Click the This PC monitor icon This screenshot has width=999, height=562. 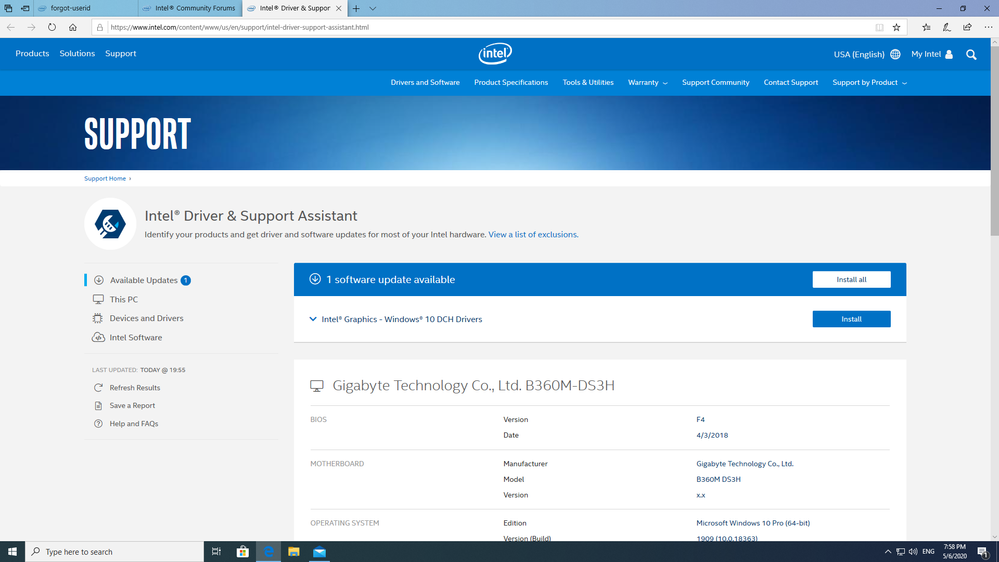pyautogui.click(x=98, y=299)
